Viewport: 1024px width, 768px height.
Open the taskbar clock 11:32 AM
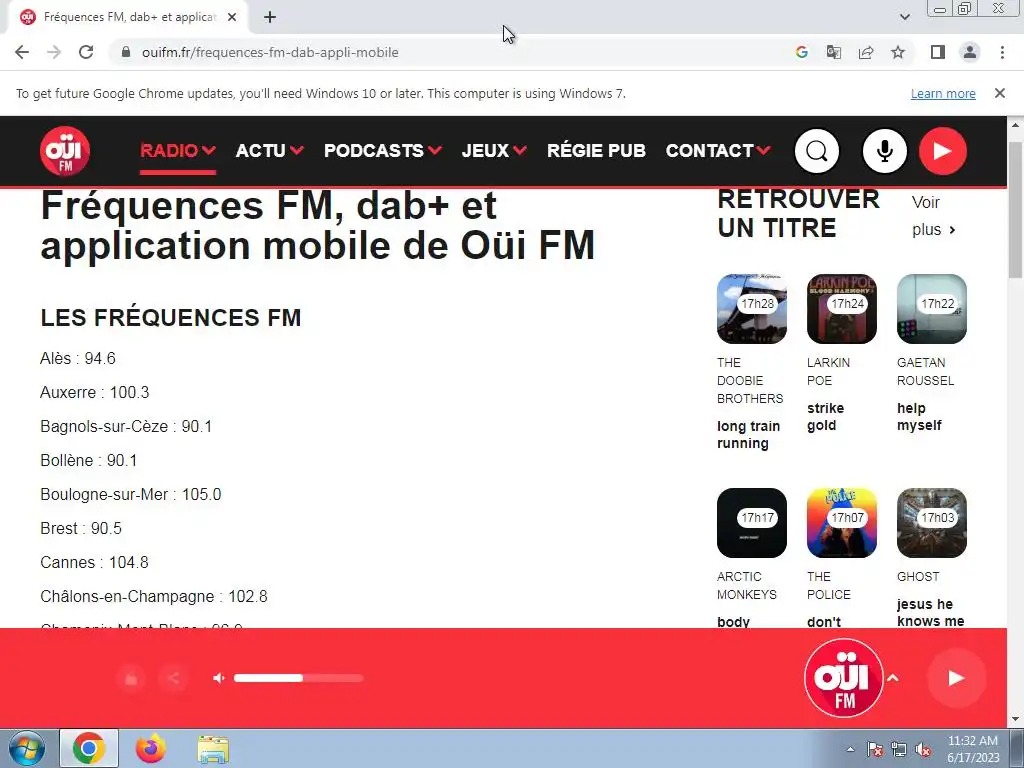coord(973,749)
